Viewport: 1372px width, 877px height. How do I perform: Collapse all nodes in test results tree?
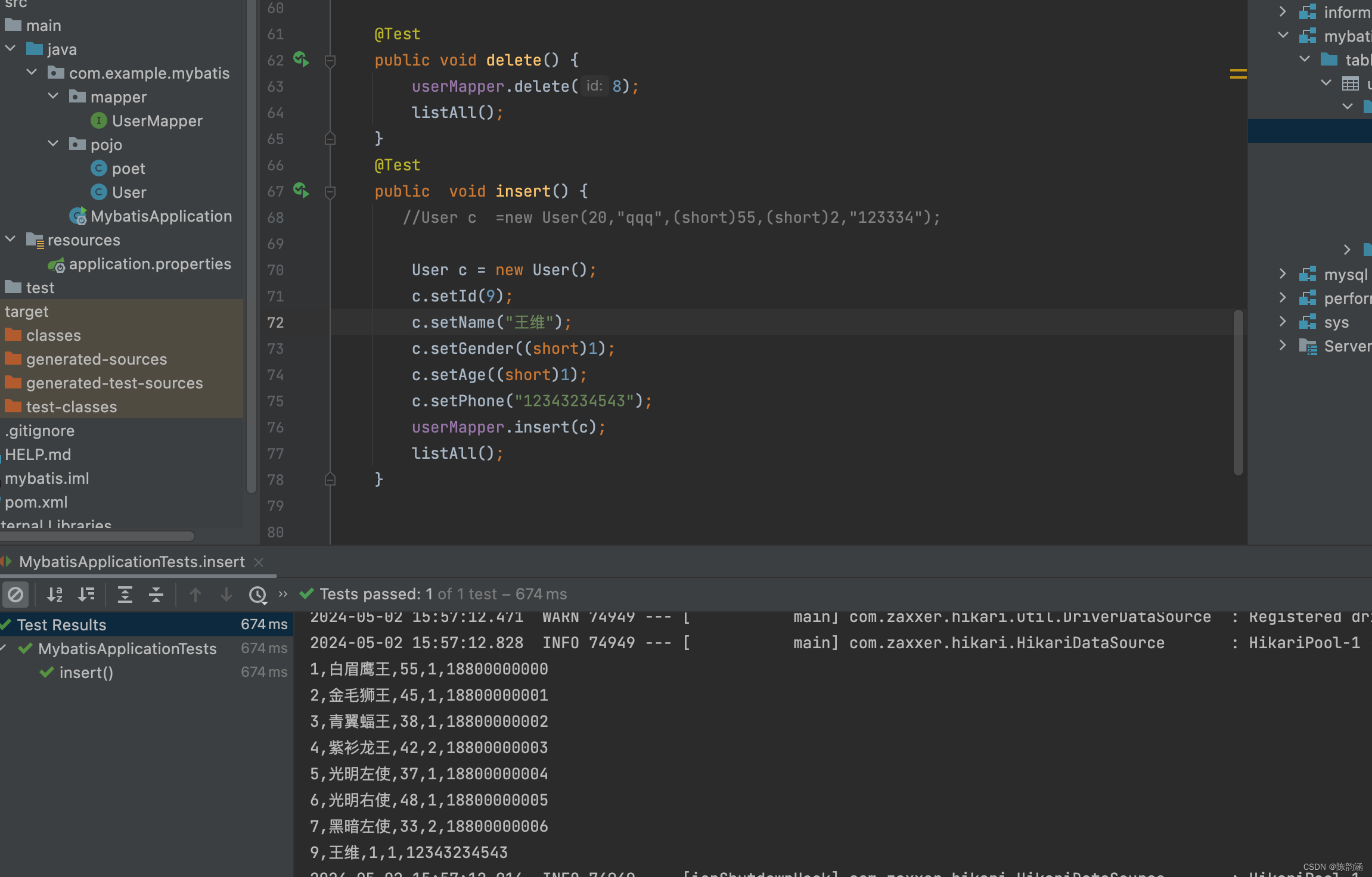point(156,594)
